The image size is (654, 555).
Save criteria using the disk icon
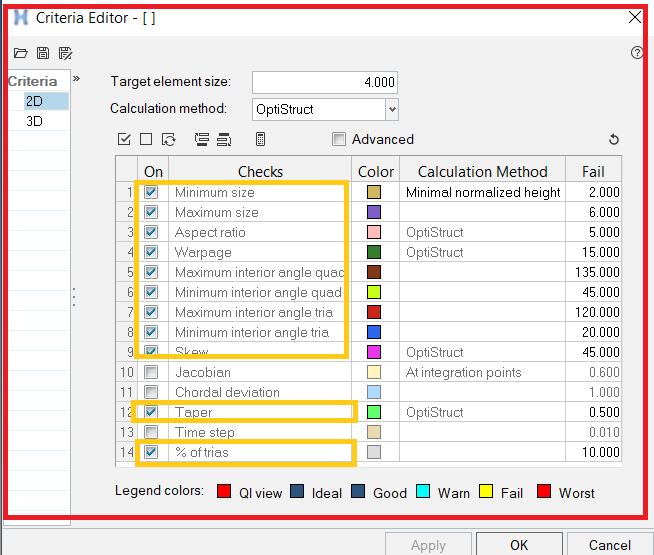pos(43,53)
